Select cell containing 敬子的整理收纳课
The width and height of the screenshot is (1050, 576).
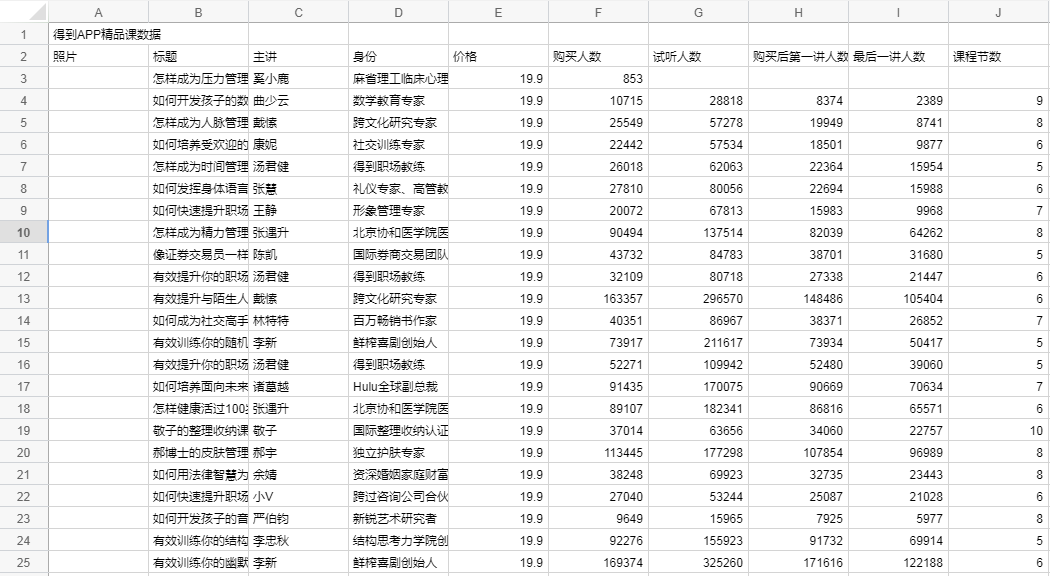point(198,431)
